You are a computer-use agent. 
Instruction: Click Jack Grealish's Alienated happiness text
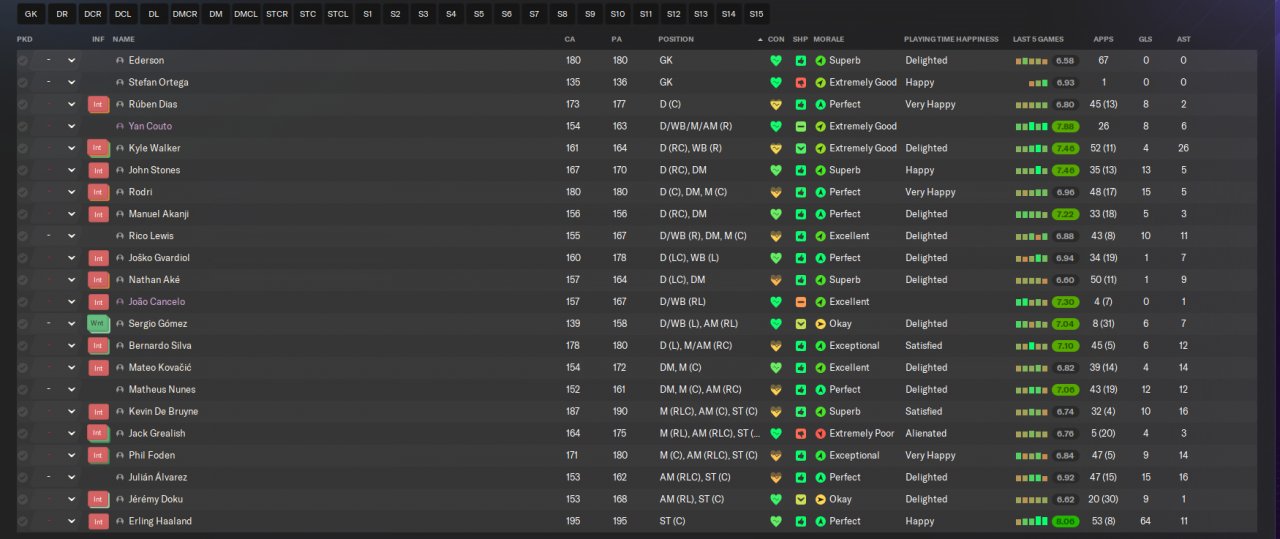click(926, 433)
